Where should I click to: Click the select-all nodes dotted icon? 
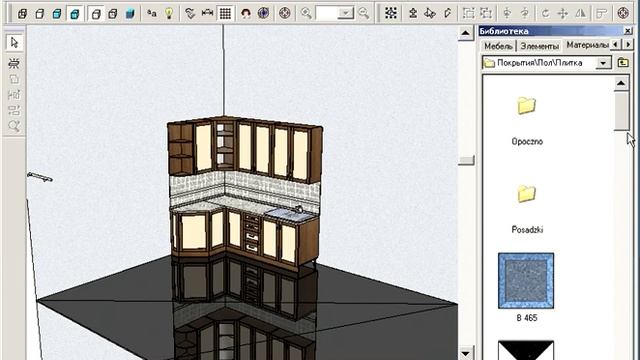(391, 13)
